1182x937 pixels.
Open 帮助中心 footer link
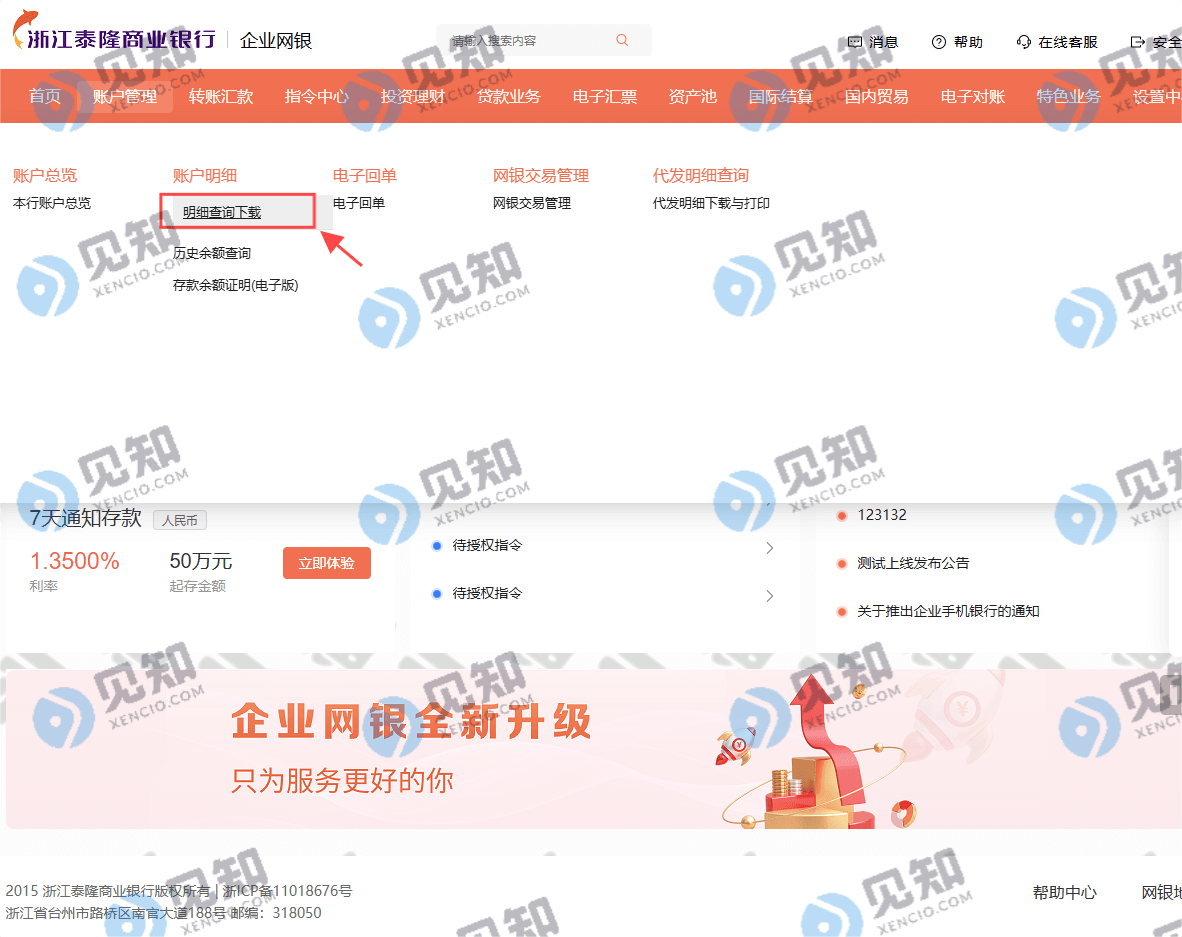[1064, 893]
